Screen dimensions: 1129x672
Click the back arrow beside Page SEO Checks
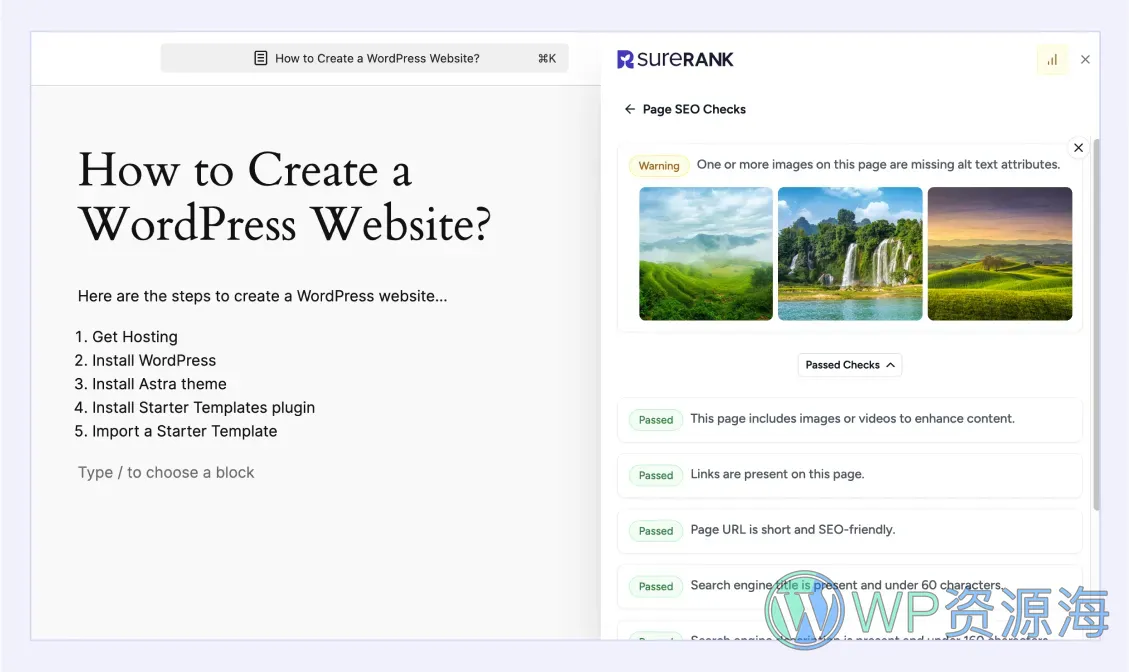pyautogui.click(x=629, y=109)
